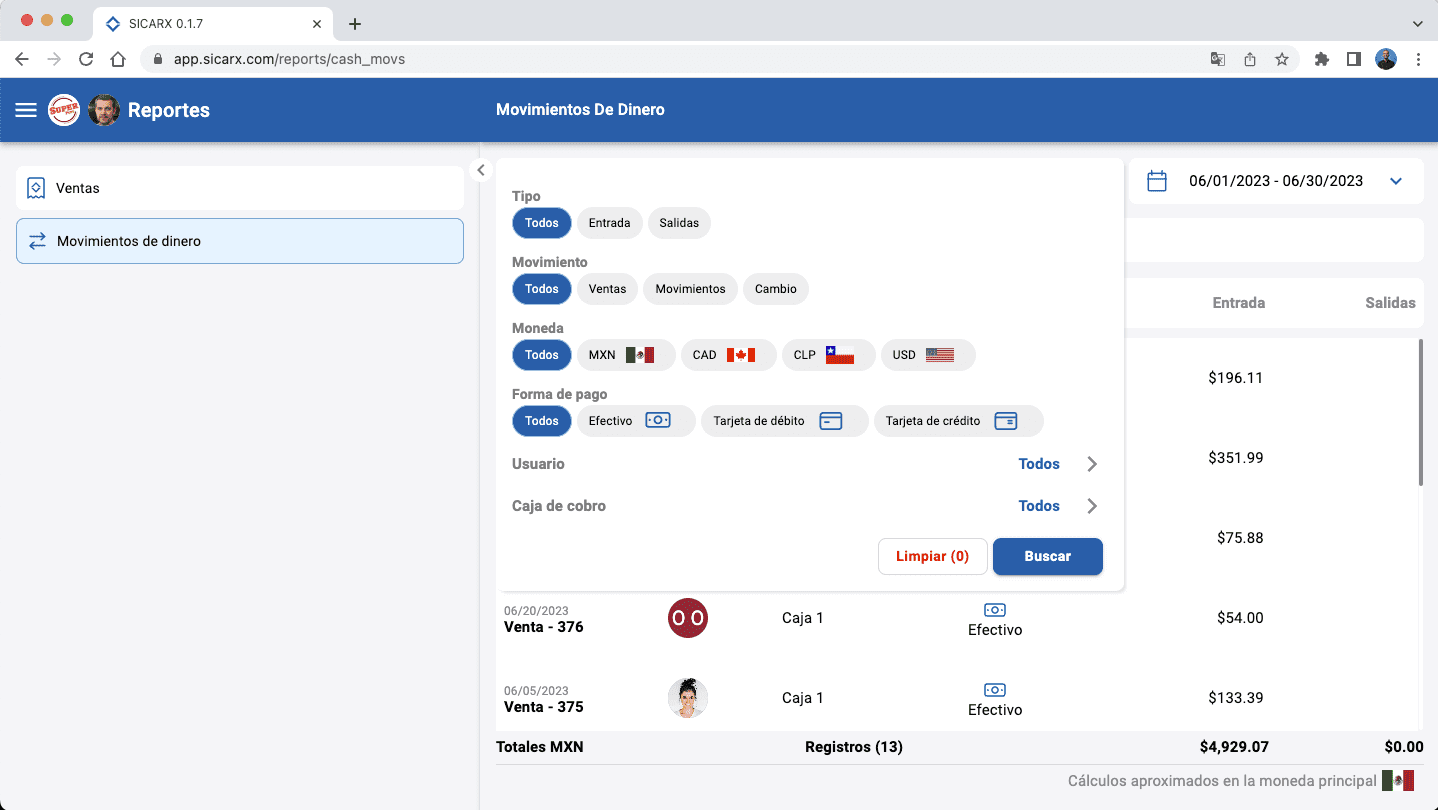Select the Salidas type filter

coord(679,223)
